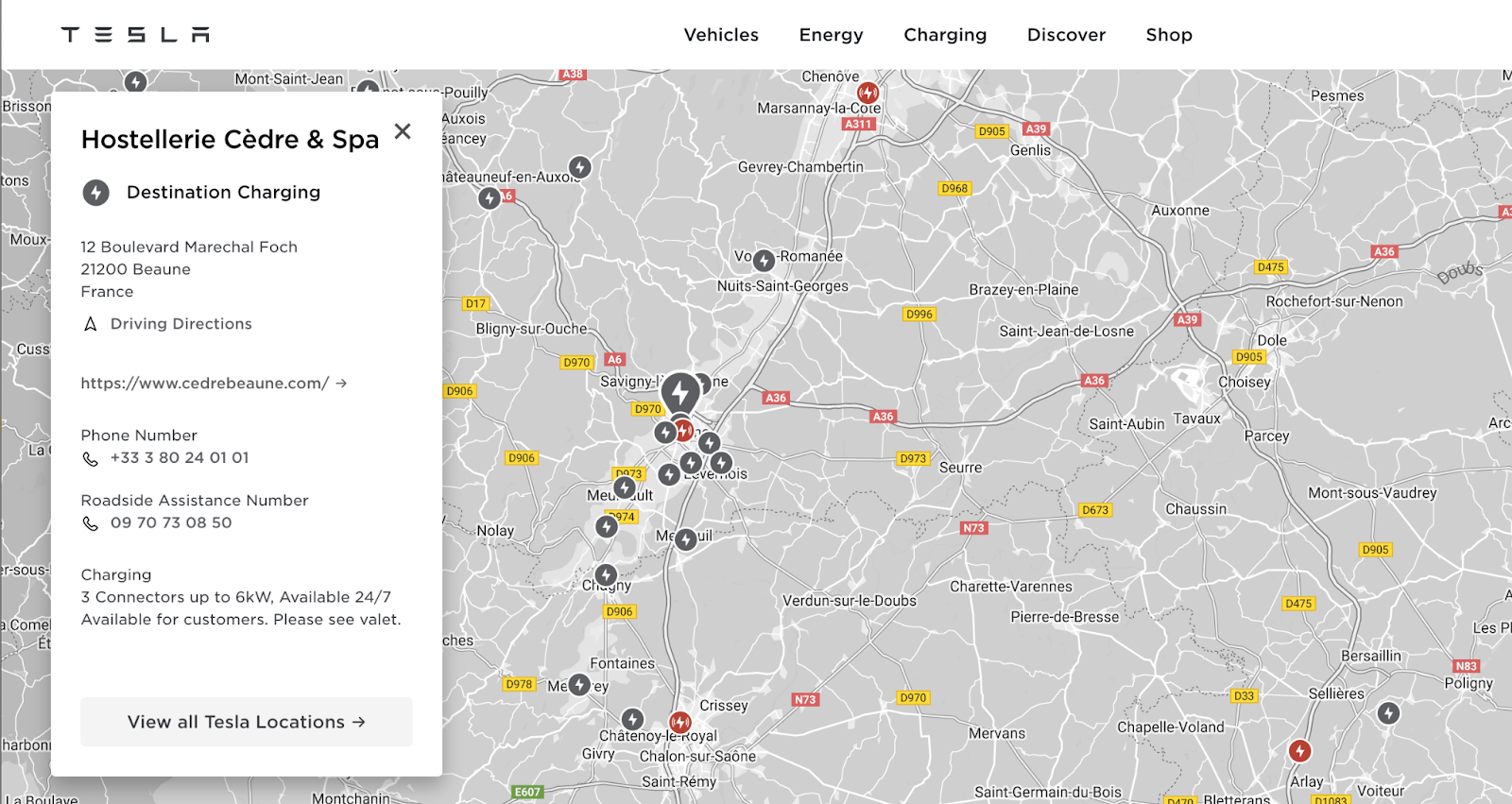The image size is (1512, 804).
Task: Select destination charger pin near Sellières
Action: click(1388, 713)
